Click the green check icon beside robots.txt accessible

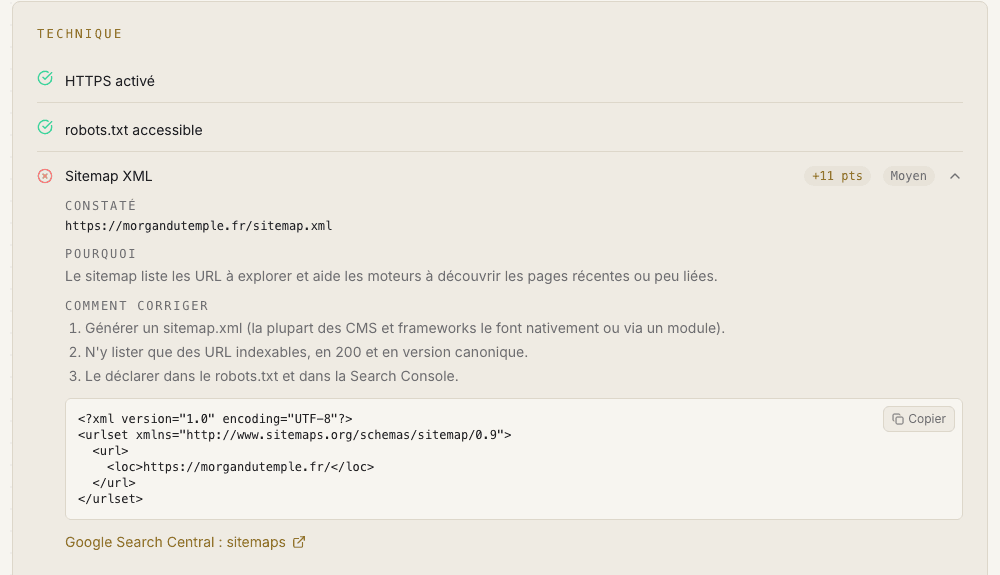pyautogui.click(x=45, y=127)
